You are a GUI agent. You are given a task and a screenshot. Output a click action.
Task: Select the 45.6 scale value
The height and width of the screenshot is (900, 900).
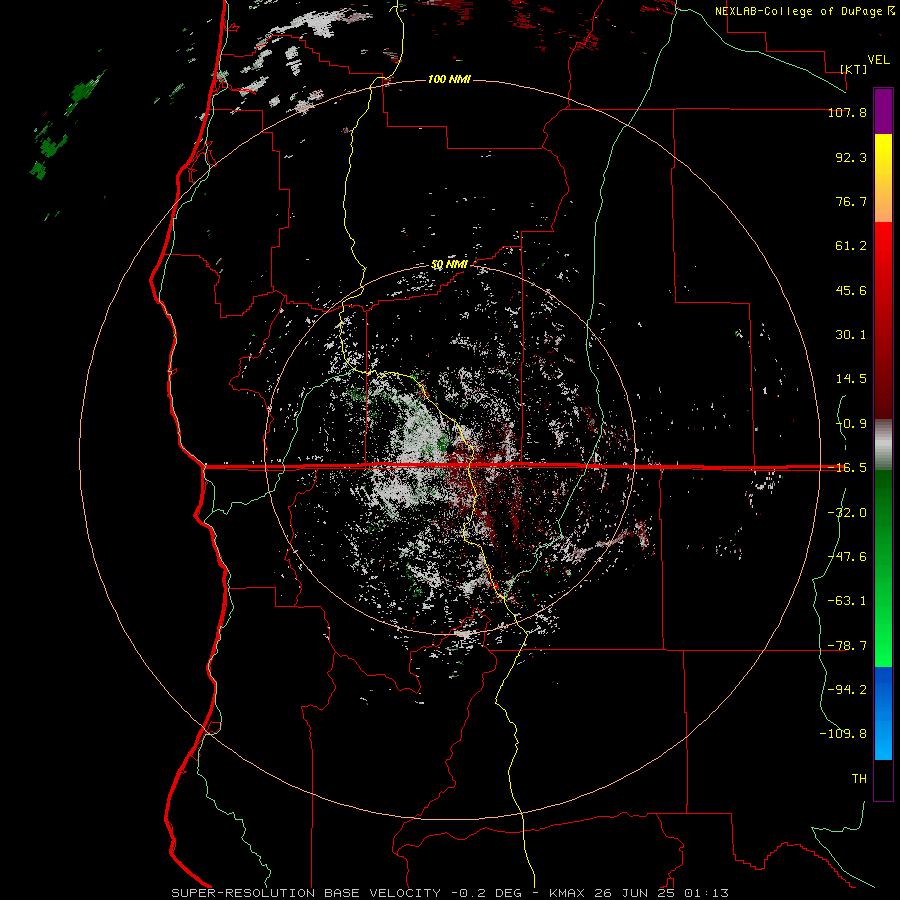tap(851, 290)
